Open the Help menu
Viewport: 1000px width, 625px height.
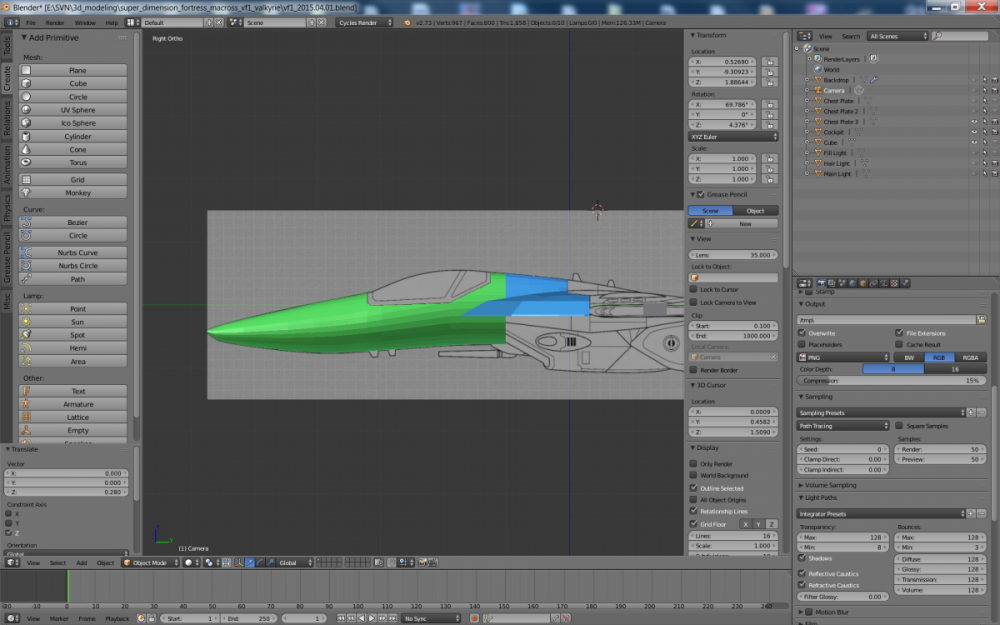tap(112, 22)
